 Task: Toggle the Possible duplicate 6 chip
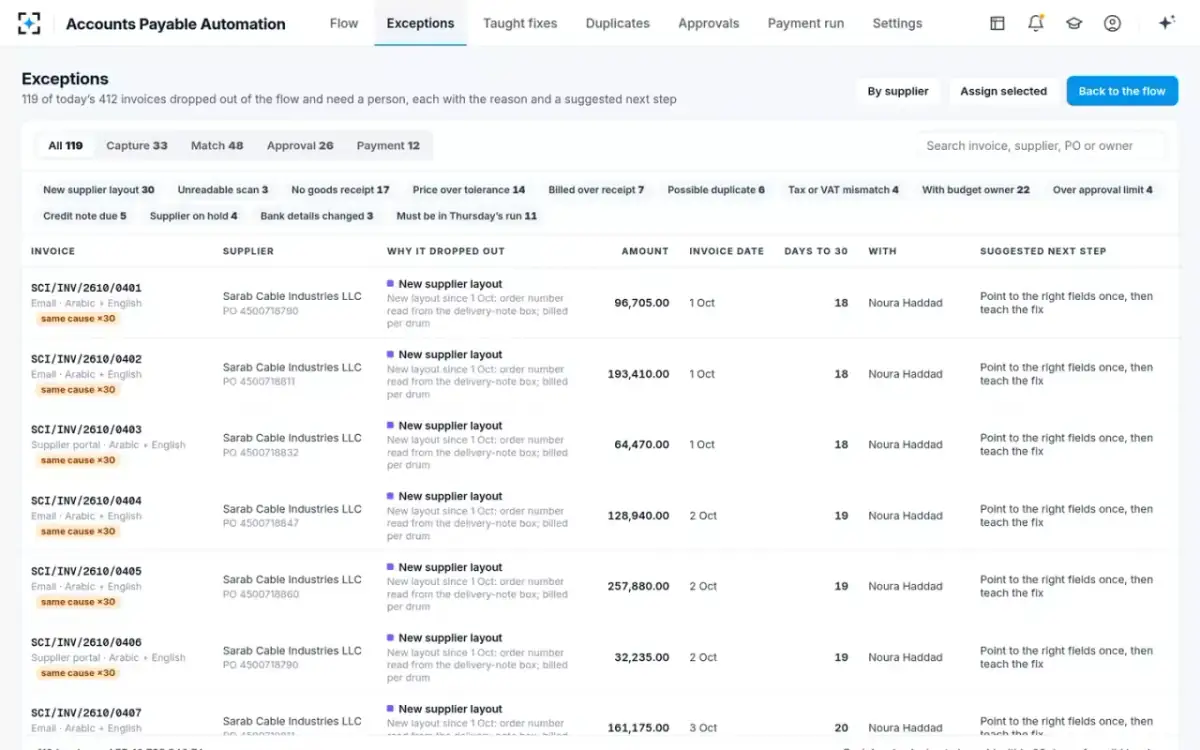click(x=716, y=190)
